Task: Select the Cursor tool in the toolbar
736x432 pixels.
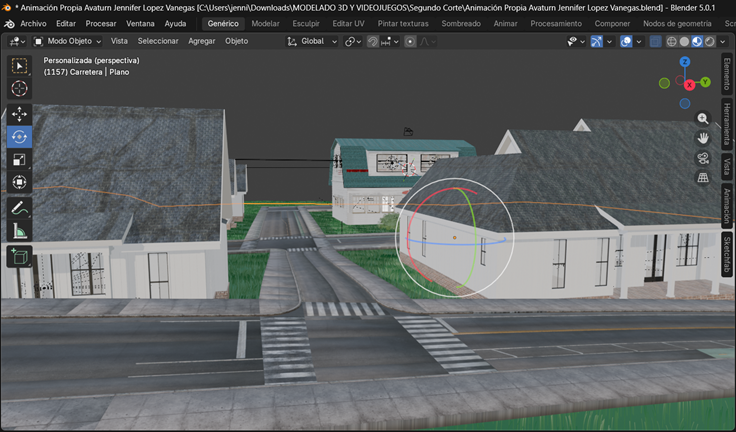Action: point(19,89)
